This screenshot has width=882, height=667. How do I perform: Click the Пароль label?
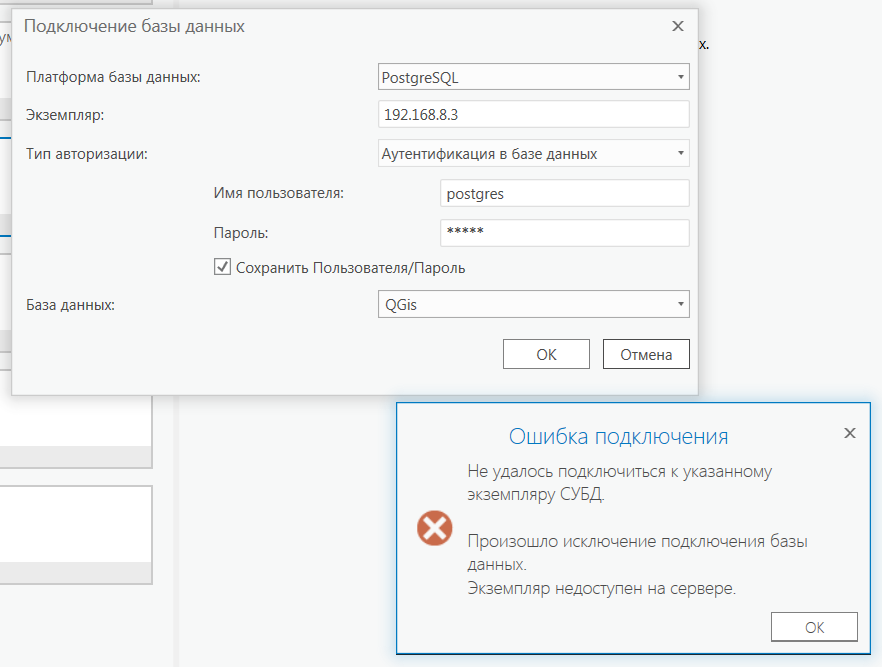241,233
